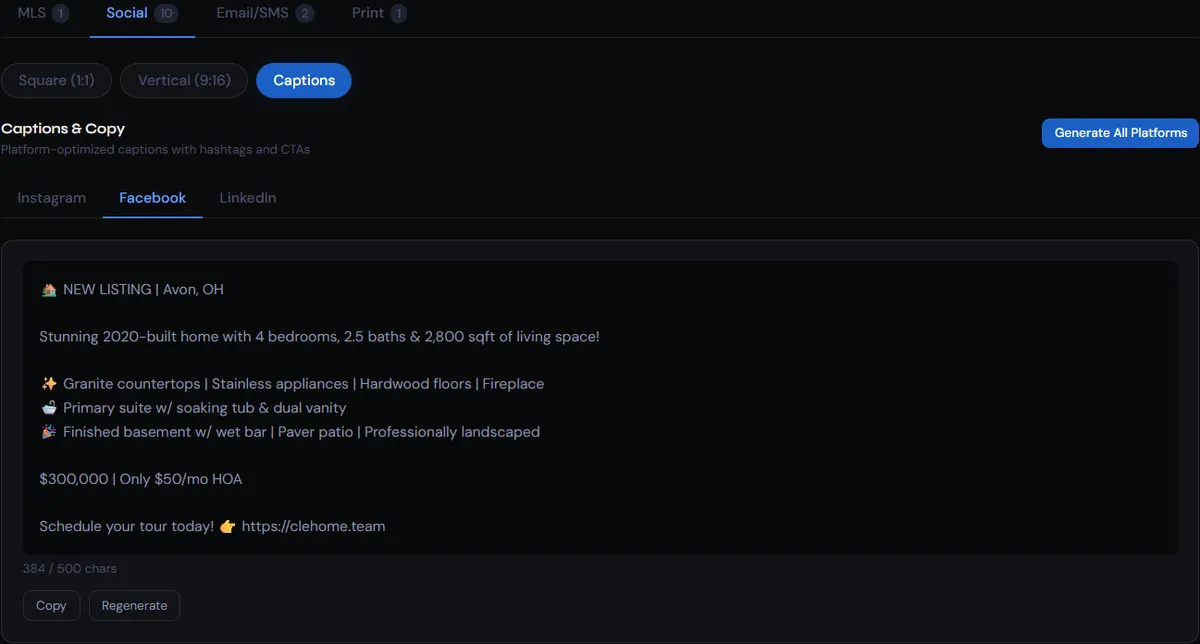Switch to the Instagram captions tab
Viewport: 1200px width, 644px height.
[x=52, y=198]
